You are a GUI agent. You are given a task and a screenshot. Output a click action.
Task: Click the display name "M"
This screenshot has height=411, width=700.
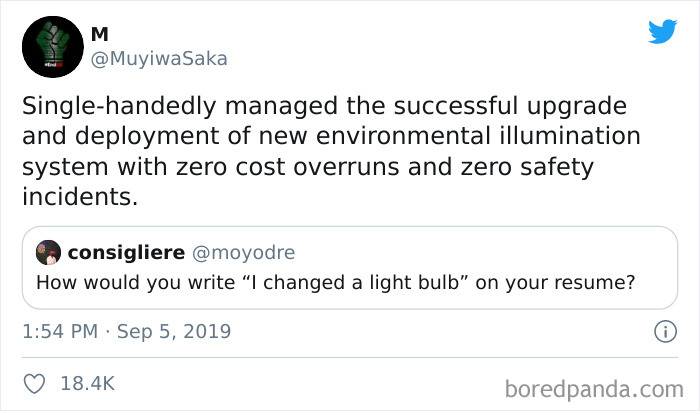[99, 35]
